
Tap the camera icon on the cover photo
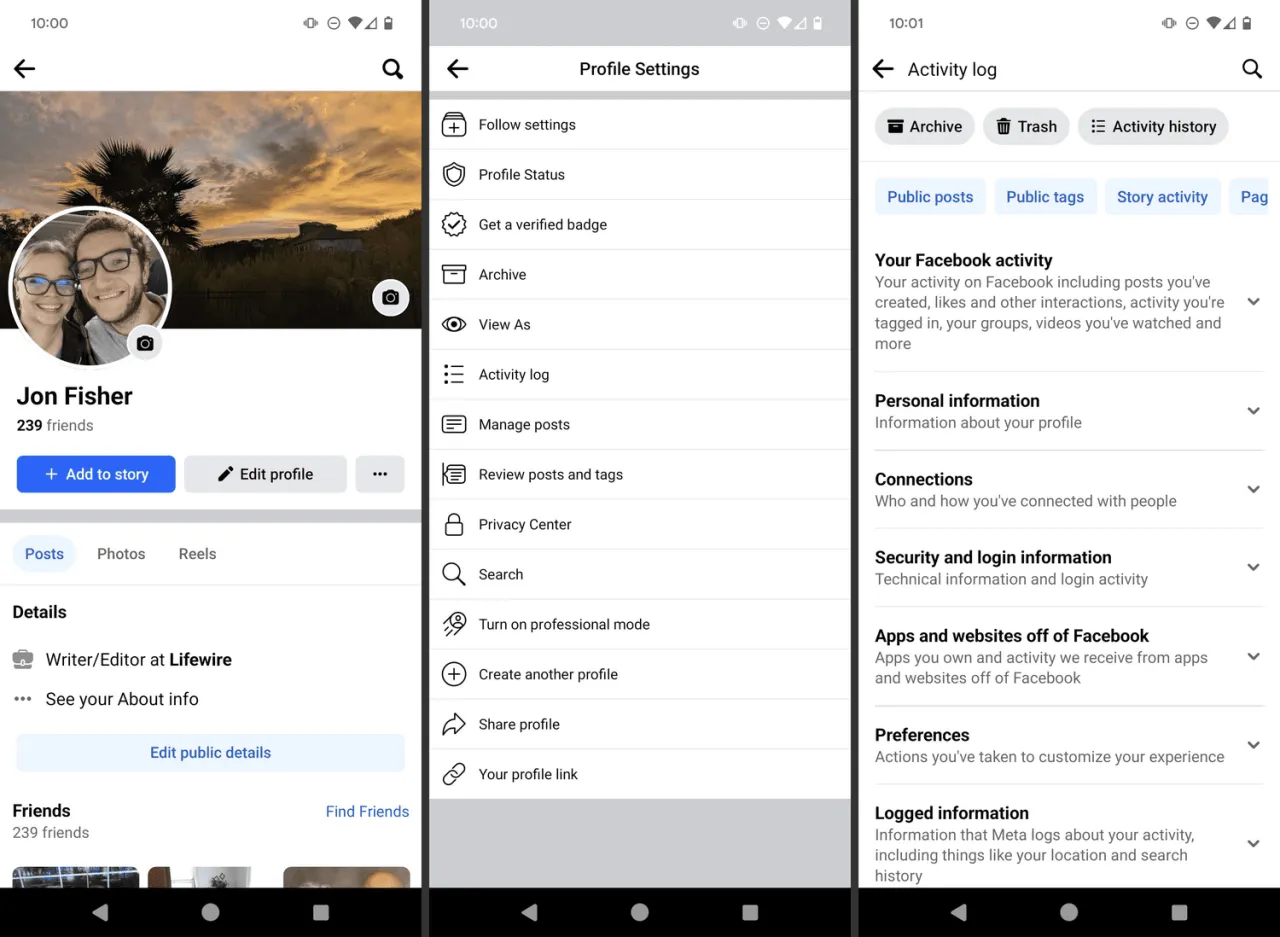pos(391,297)
